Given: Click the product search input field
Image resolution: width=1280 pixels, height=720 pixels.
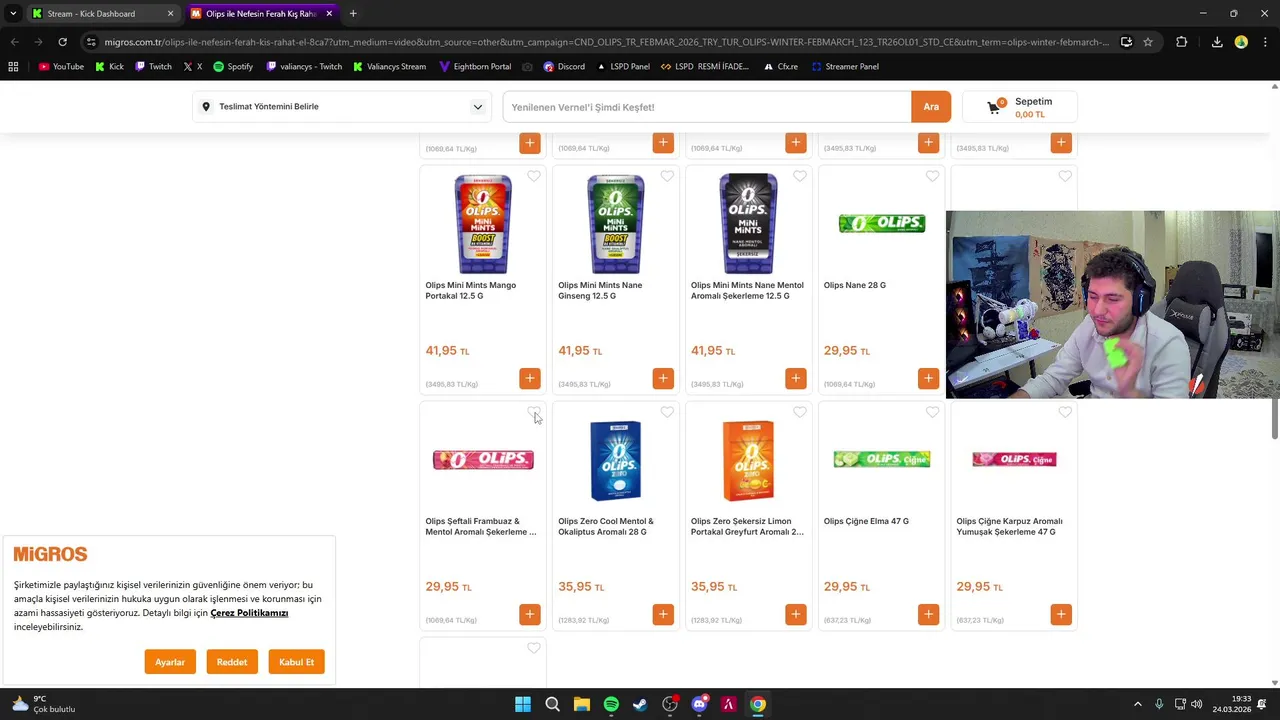Looking at the screenshot, I should 707,107.
